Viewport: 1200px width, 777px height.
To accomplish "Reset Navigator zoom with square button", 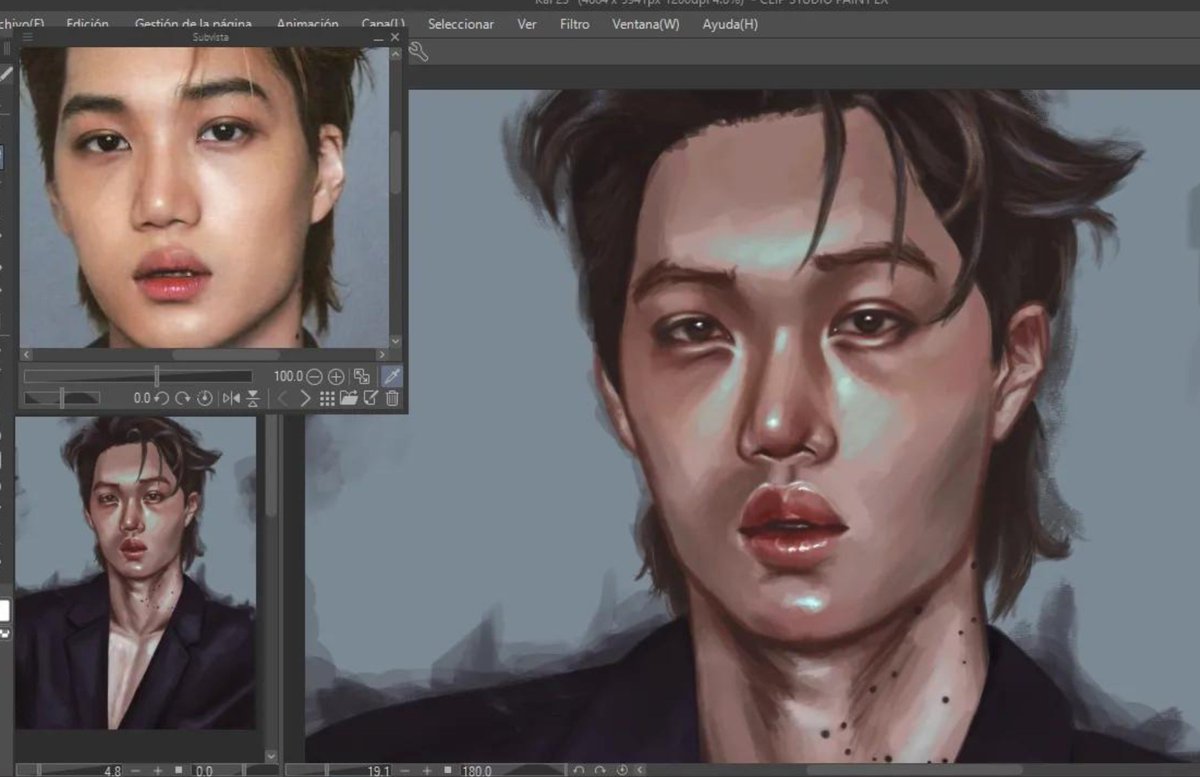I will pyautogui.click(x=178, y=770).
